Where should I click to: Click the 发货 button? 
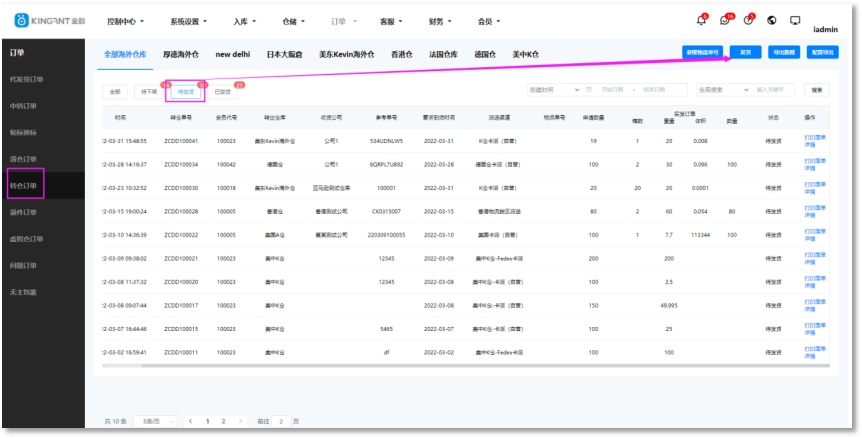point(745,52)
